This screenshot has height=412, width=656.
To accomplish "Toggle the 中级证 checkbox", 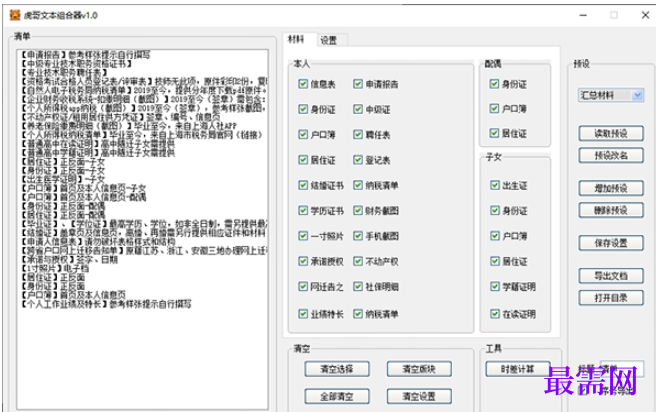I will click(358, 110).
